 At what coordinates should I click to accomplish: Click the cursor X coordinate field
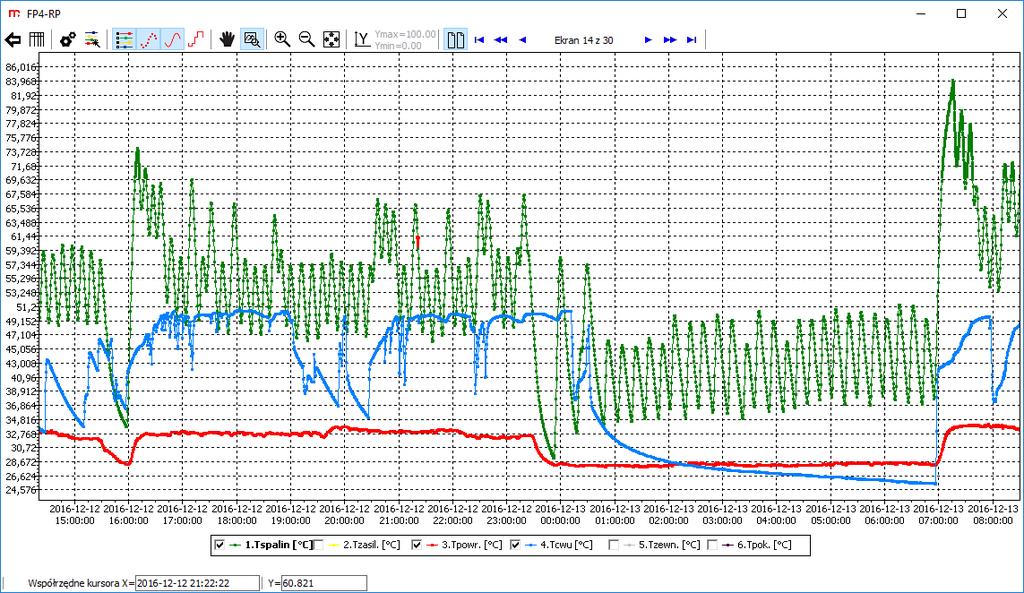tap(197, 583)
